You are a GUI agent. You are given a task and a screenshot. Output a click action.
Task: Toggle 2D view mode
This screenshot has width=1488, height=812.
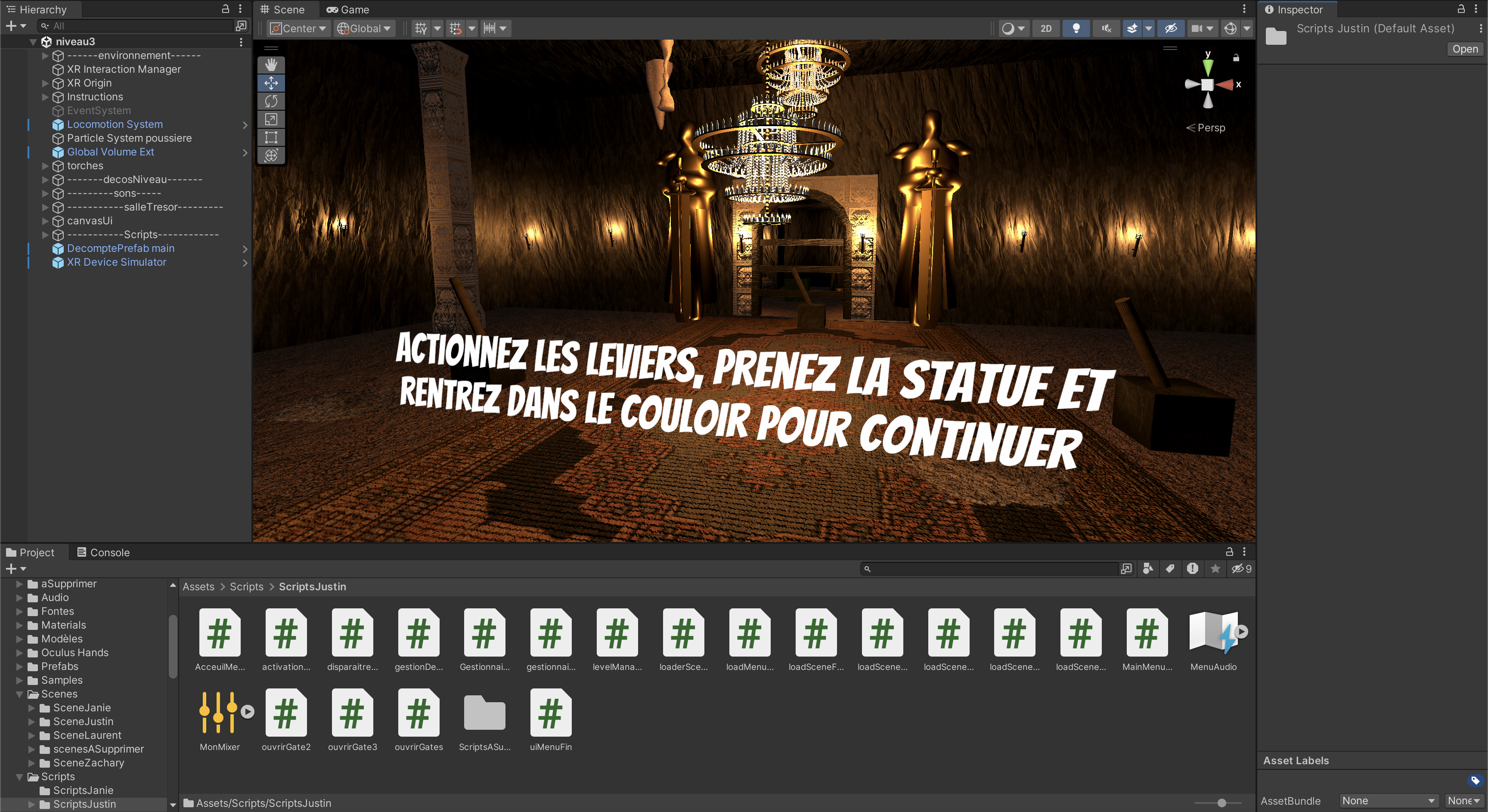coord(1045,28)
